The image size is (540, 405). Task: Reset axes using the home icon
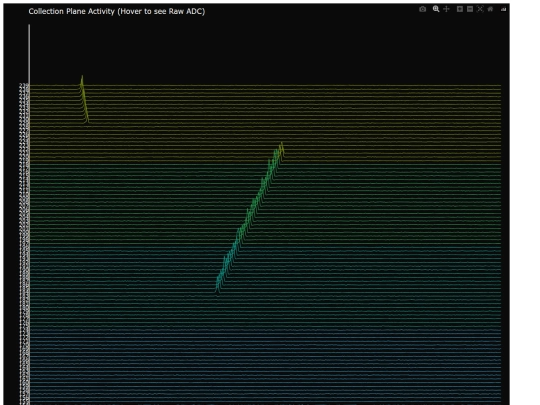tap(490, 9)
